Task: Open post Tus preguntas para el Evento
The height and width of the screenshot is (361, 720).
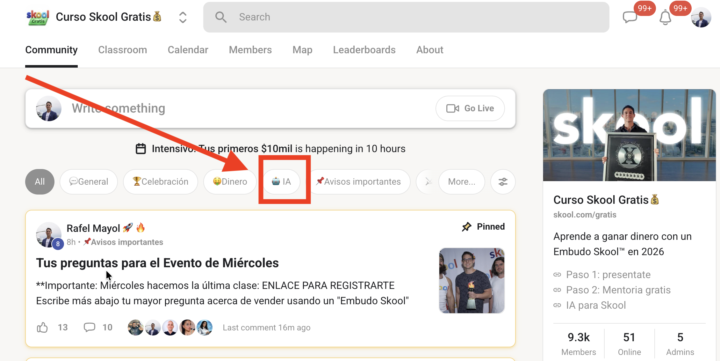Action: [158, 263]
